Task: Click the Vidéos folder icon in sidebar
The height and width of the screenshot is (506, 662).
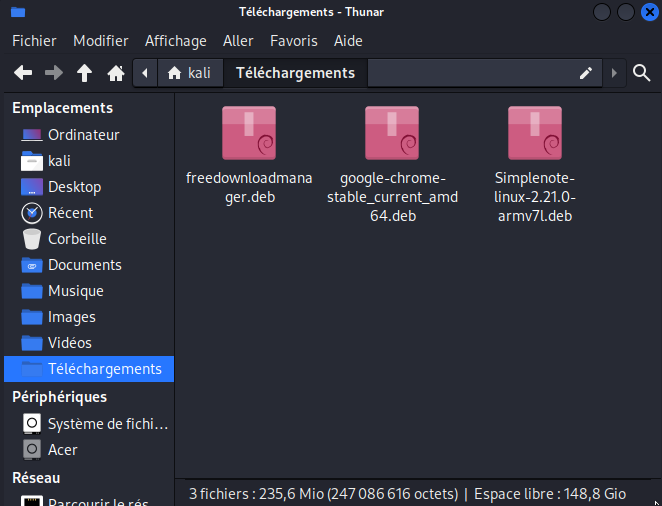Action: [32, 343]
